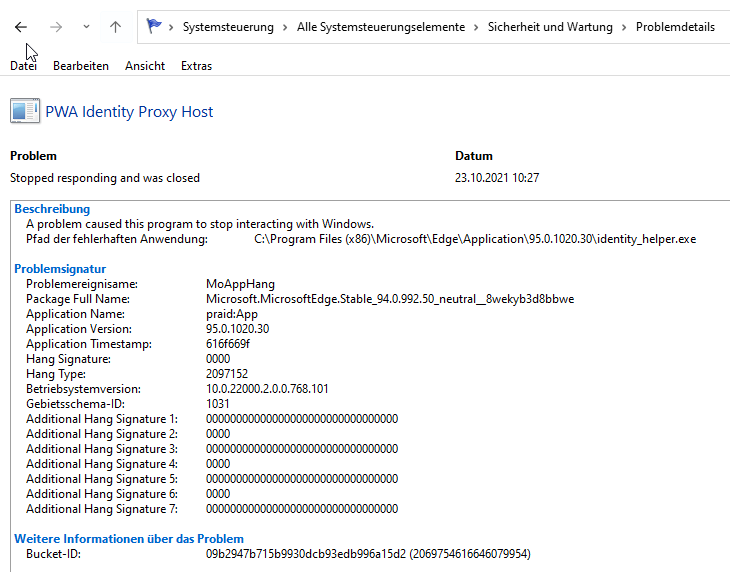Image resolution: width=730 pixels, height=572 pixels.
Task: Expand chevron after Alle Systemsteuerungselemente
Action: pyautogui.click(x=476, y=27)
